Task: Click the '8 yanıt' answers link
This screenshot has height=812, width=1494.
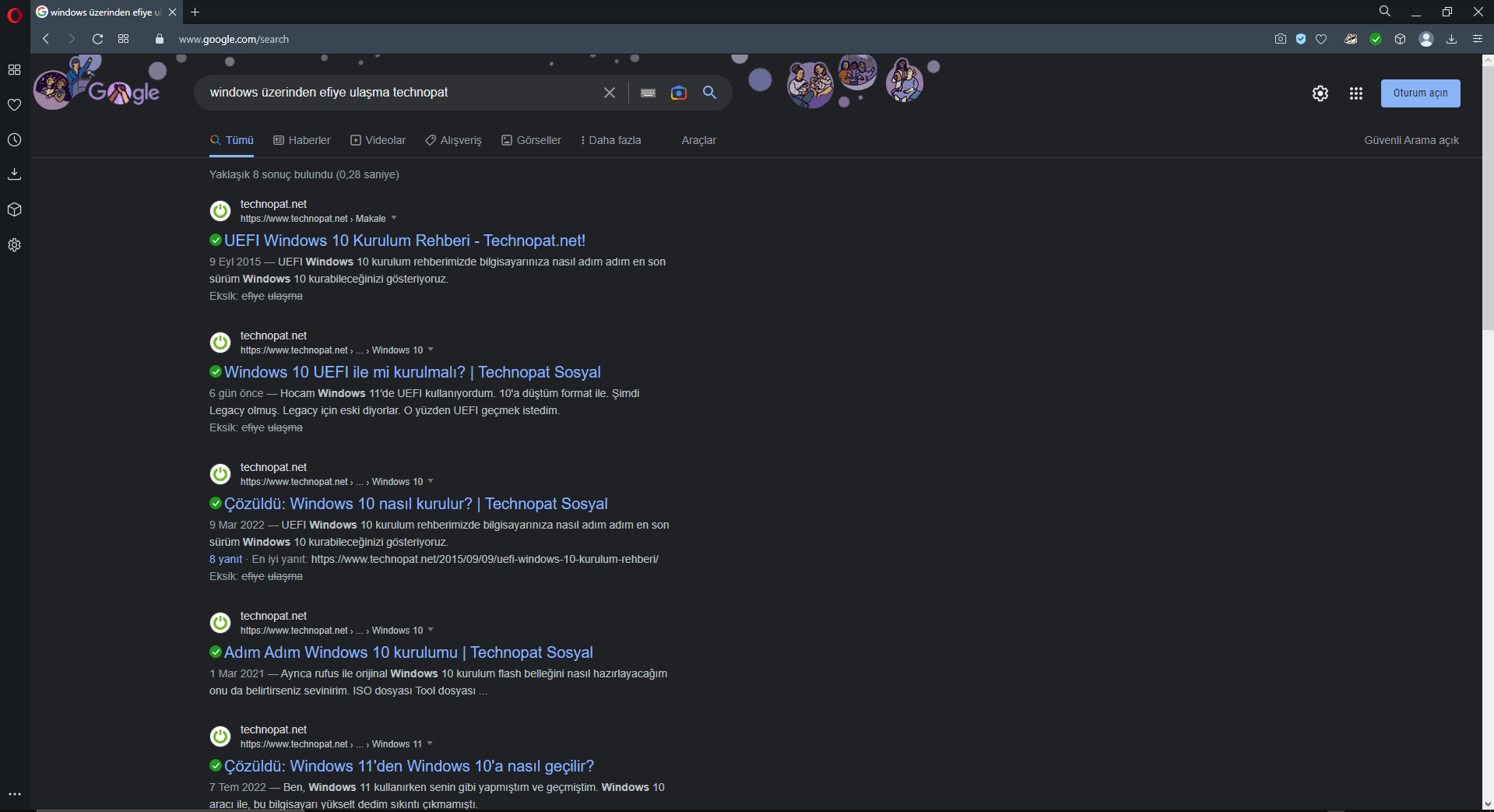Action: 226,559
